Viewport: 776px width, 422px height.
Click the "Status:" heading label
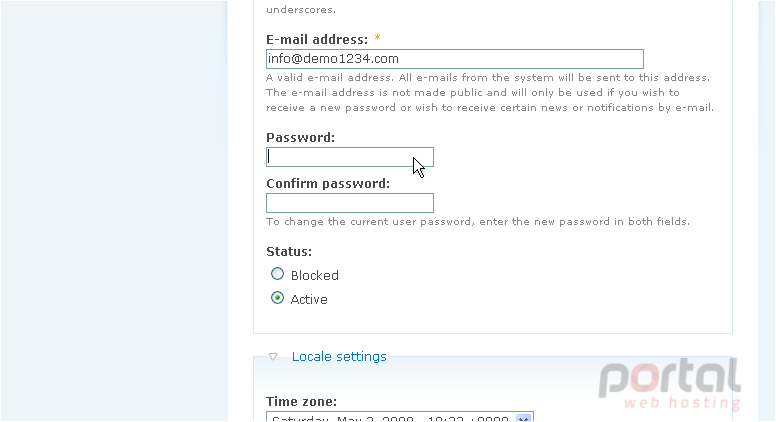point(289,252)
